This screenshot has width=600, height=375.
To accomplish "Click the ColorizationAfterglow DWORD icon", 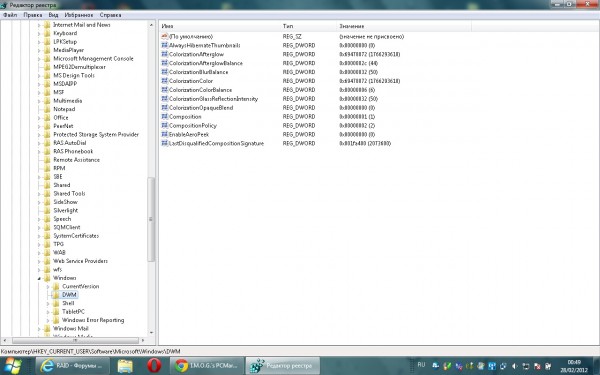I will coord(165,54).
